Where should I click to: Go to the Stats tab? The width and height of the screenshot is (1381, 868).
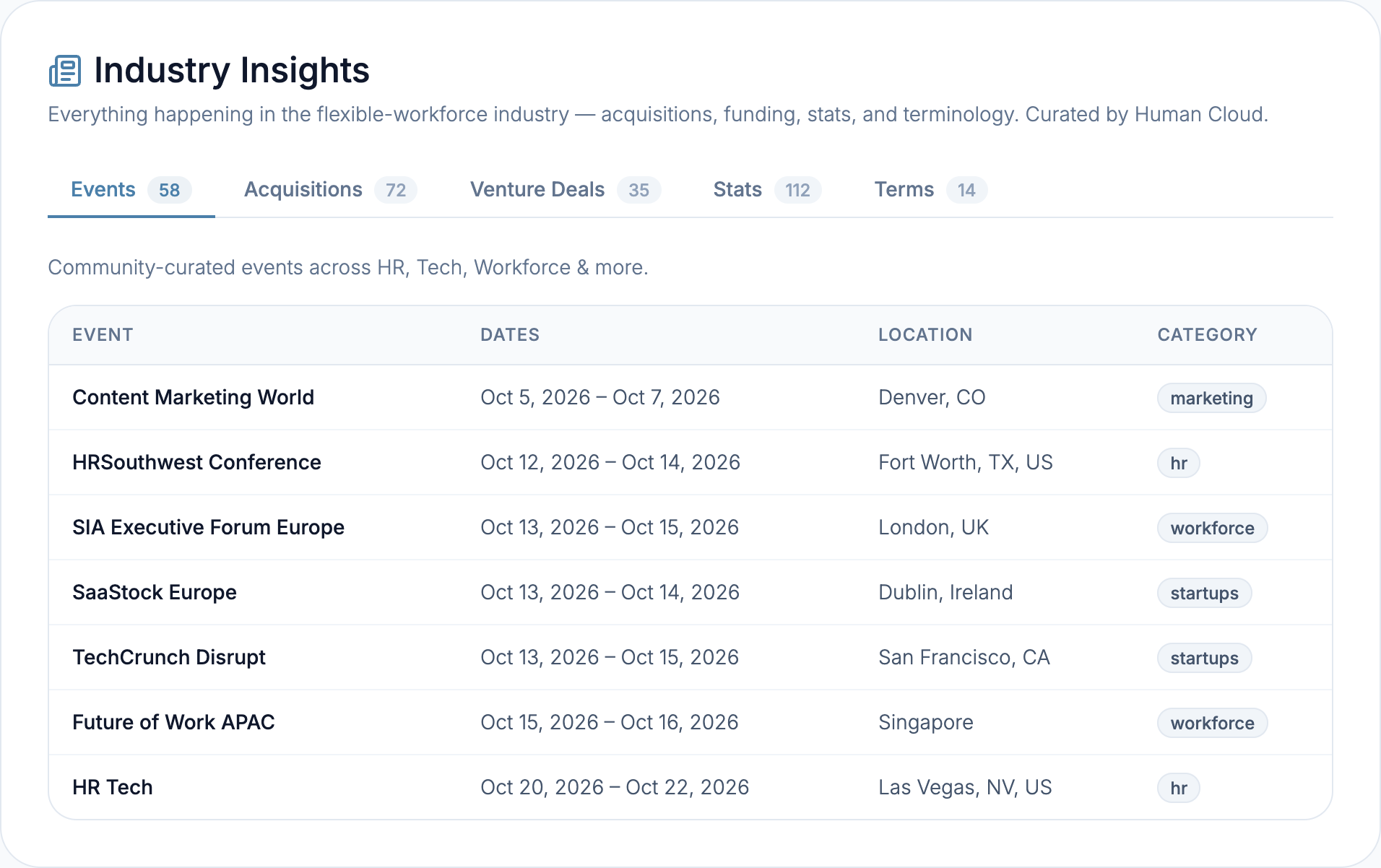[767, 190]
